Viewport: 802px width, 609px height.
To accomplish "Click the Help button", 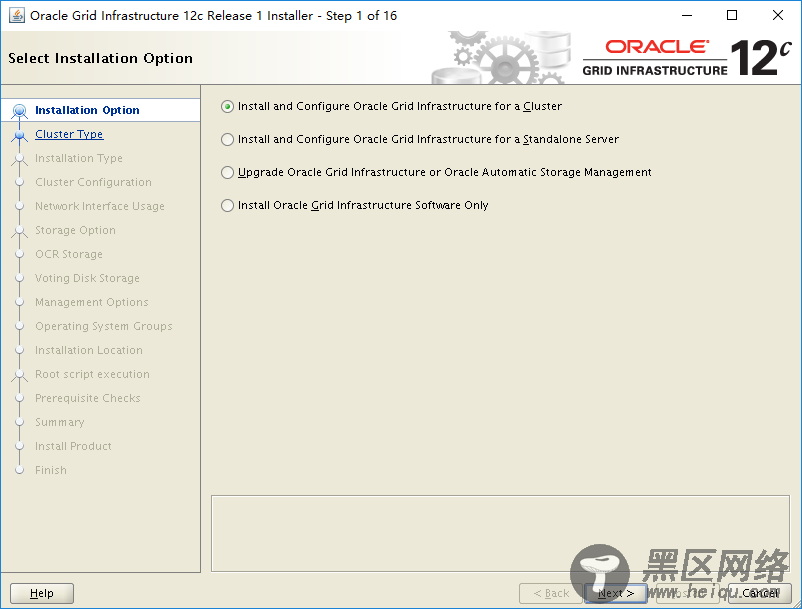I will (x=42, y=593).
